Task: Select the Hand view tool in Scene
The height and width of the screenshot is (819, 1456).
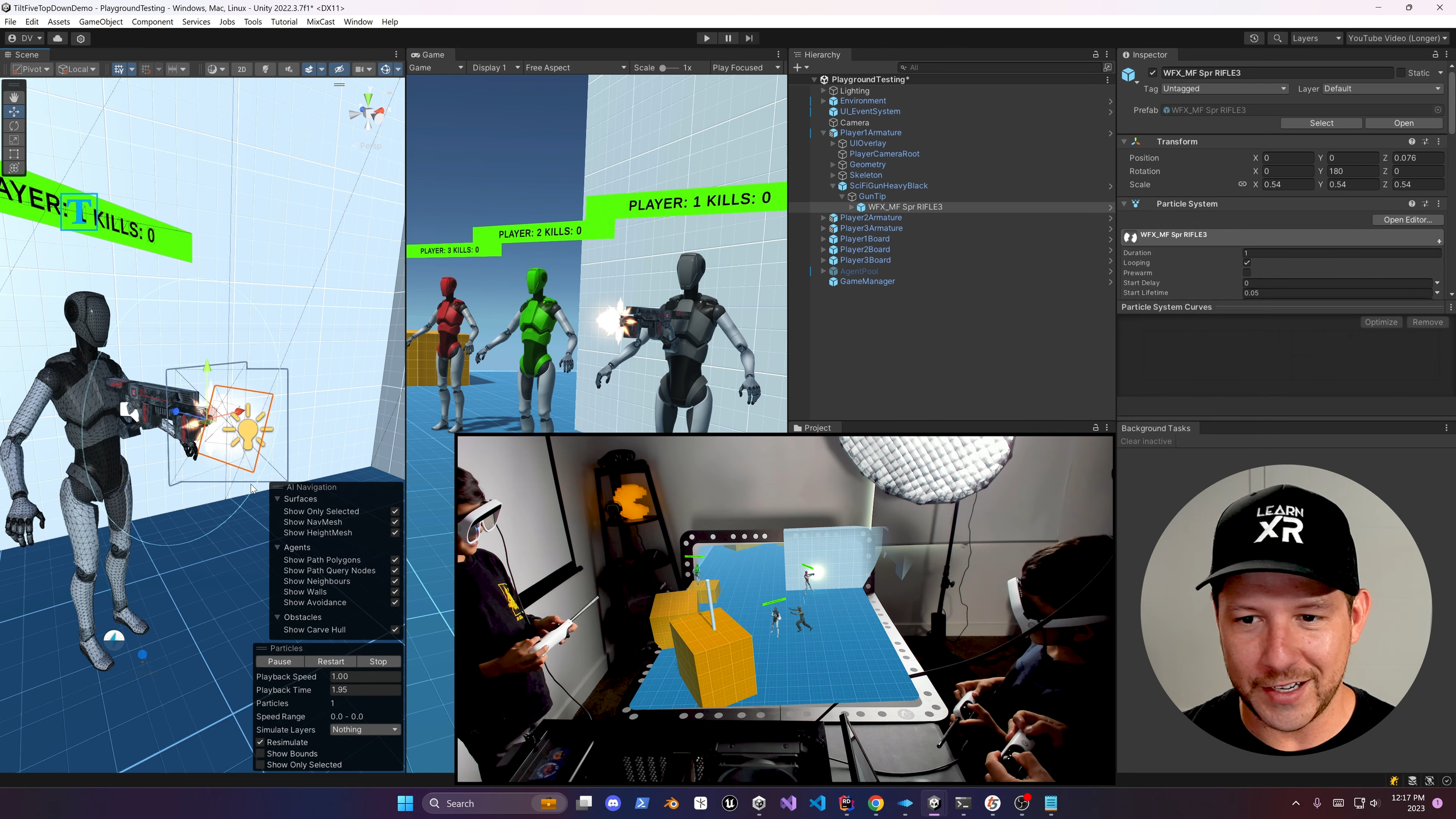Action: 14,98
